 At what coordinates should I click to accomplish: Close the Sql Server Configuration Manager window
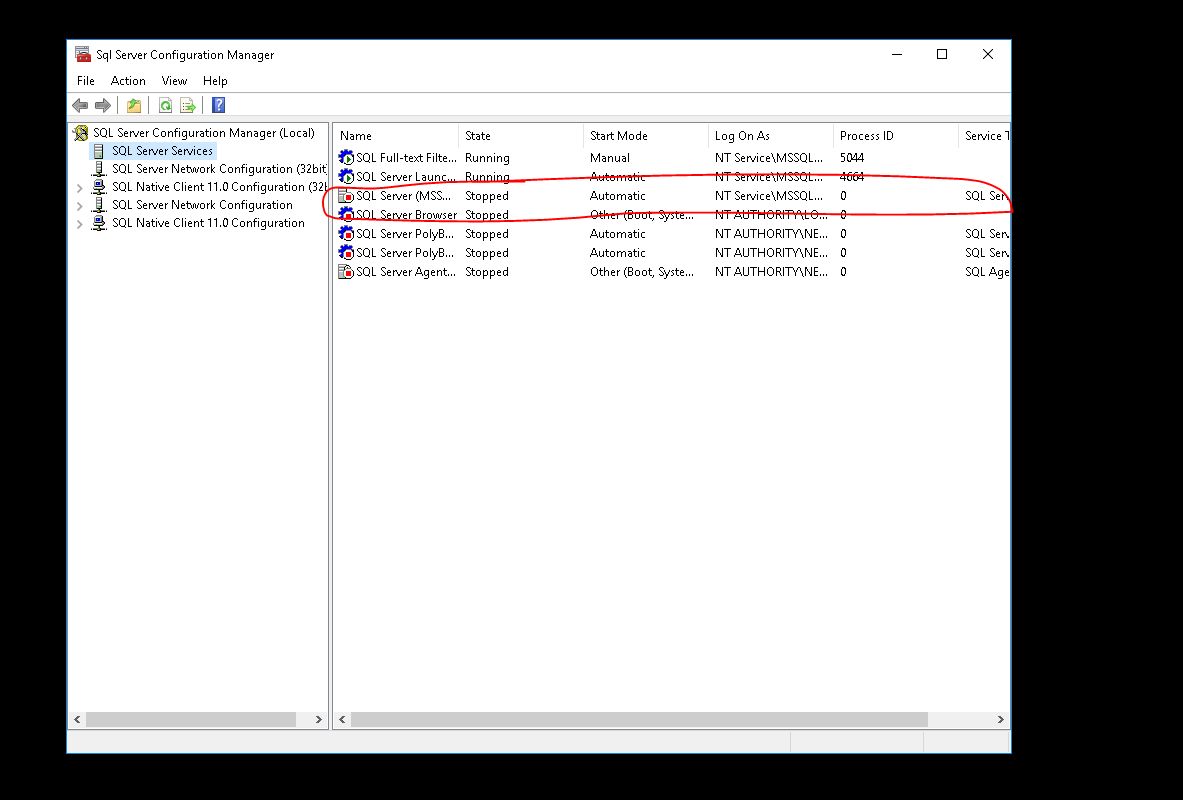click(988, 54)
